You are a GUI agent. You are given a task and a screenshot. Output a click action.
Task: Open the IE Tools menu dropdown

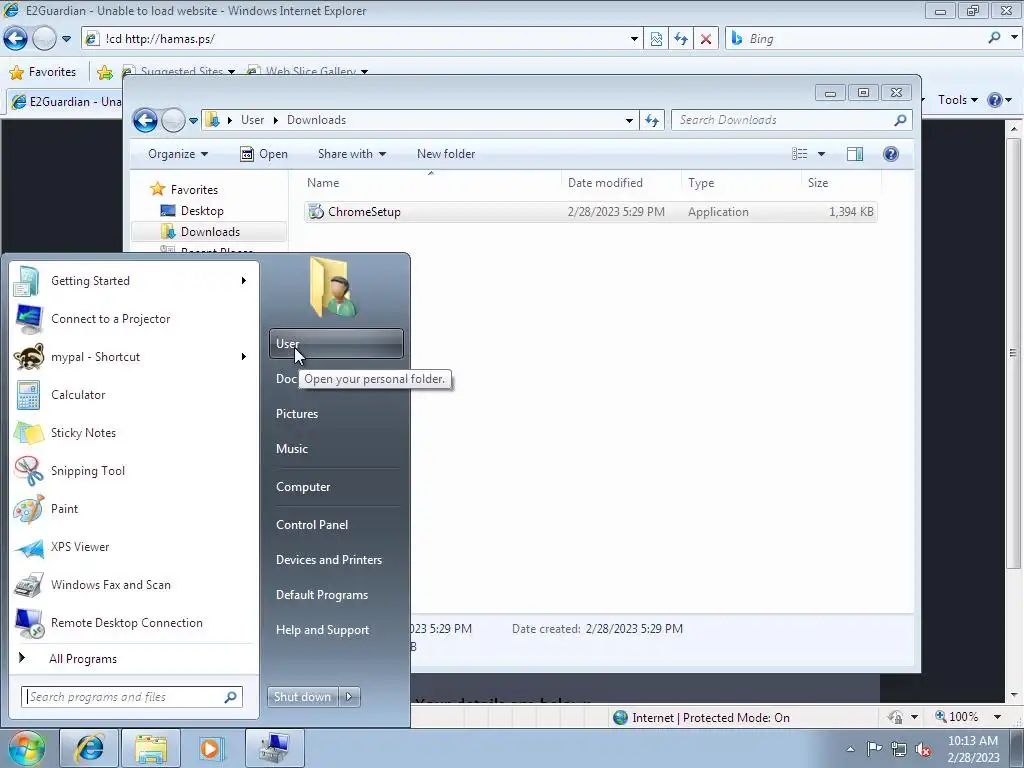pos(958,100)
